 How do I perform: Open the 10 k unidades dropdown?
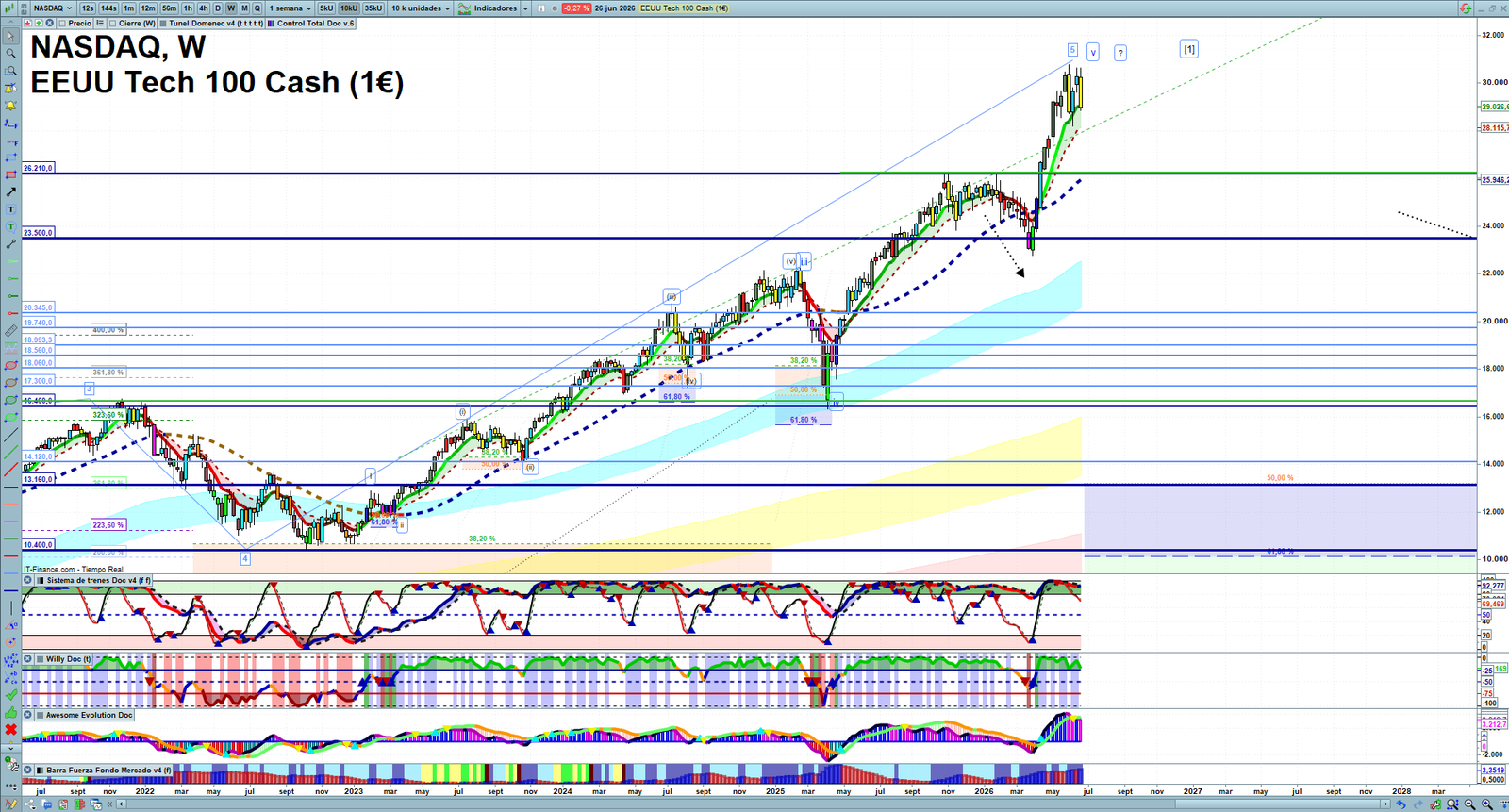[421, 8]
